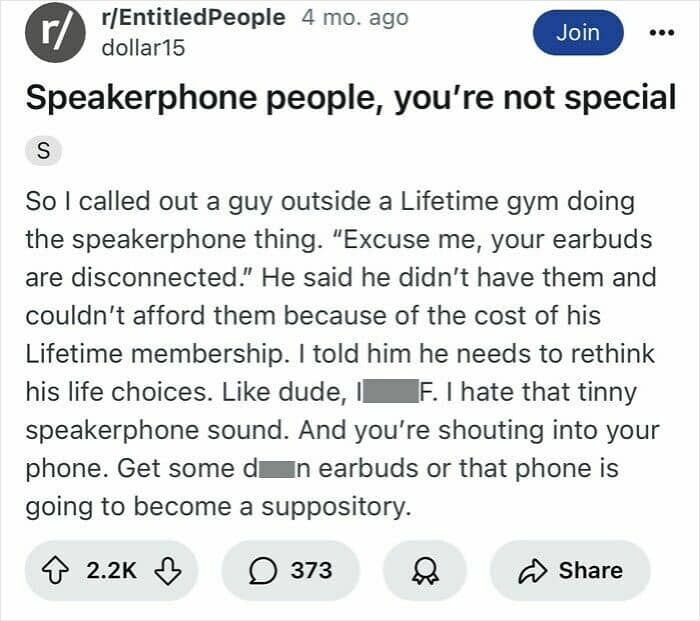700x621 pixels.
Task: Join the EntitledPeople community
Action: pyautogui.click(x=577, y=34)
